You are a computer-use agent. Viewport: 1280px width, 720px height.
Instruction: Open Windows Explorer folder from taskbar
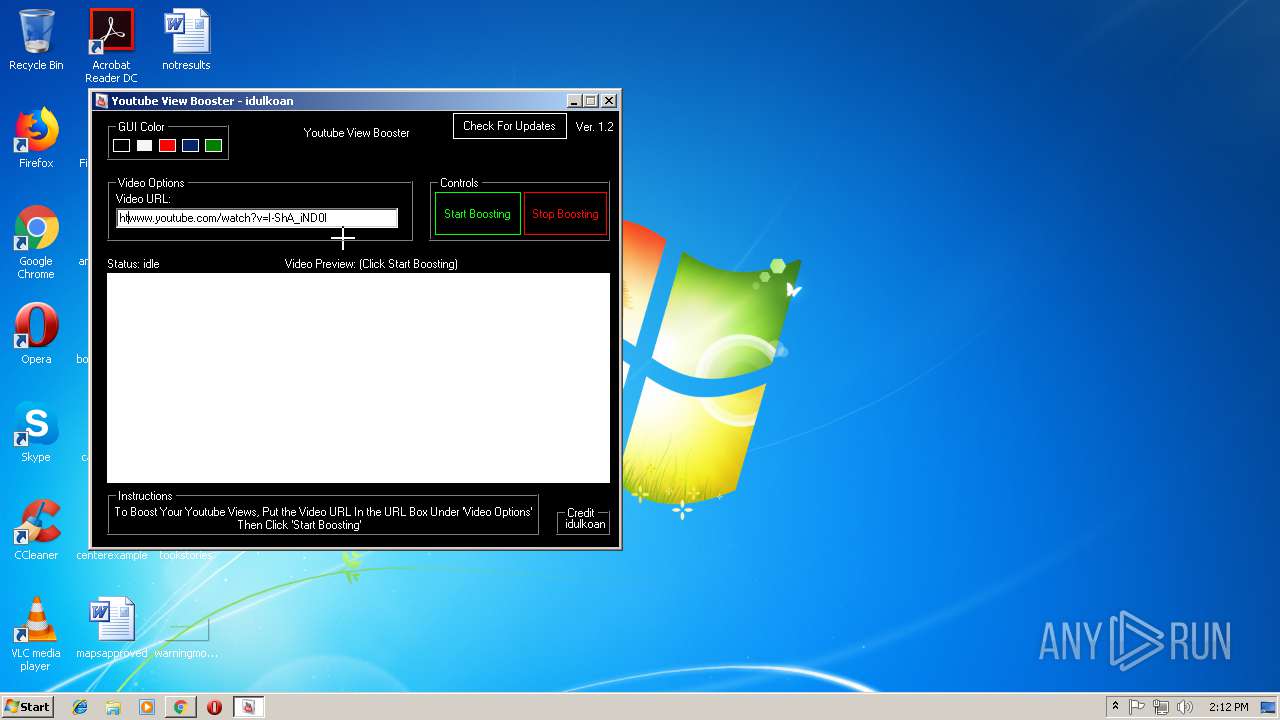tap(113, 707)
